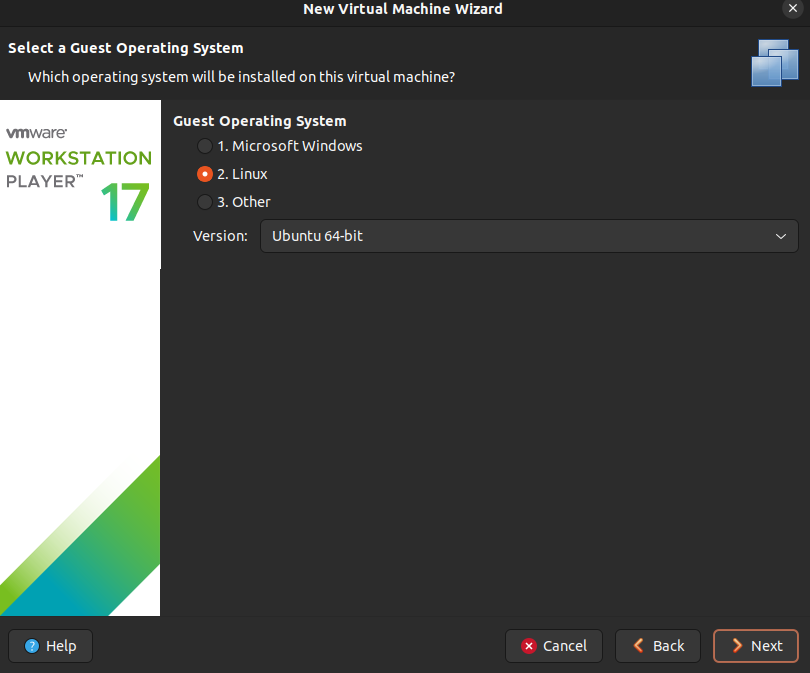Click 'Select a Guest Operating System' title
Image resolution: width=810 pixels, height=673 pixels.
[x=126, y=48]
